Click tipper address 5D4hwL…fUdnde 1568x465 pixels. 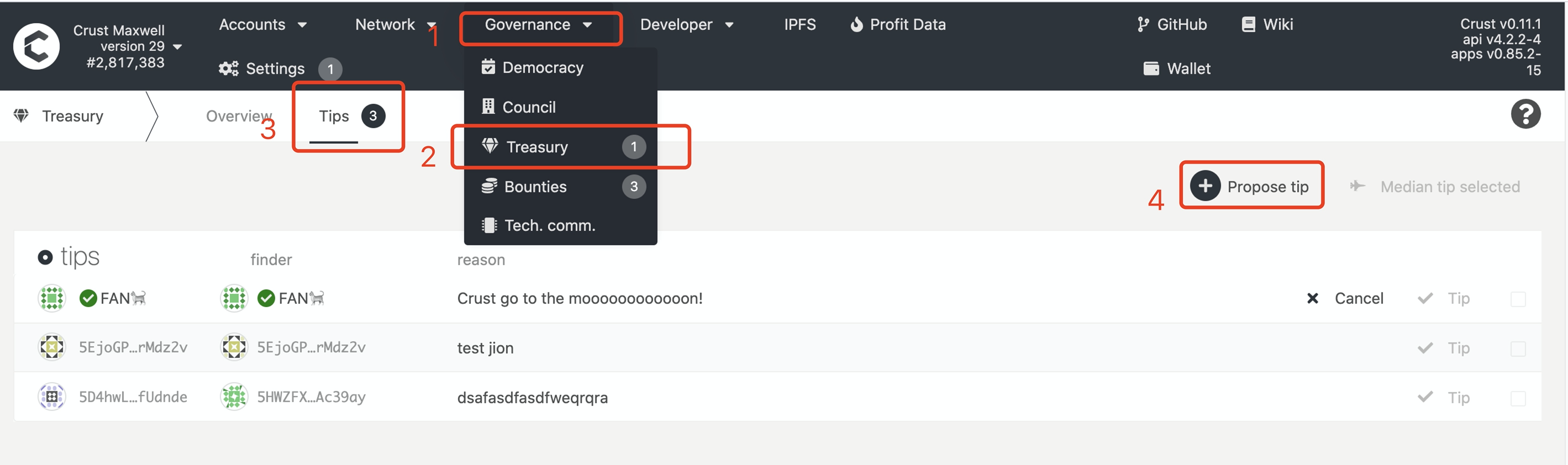(133, 397)
